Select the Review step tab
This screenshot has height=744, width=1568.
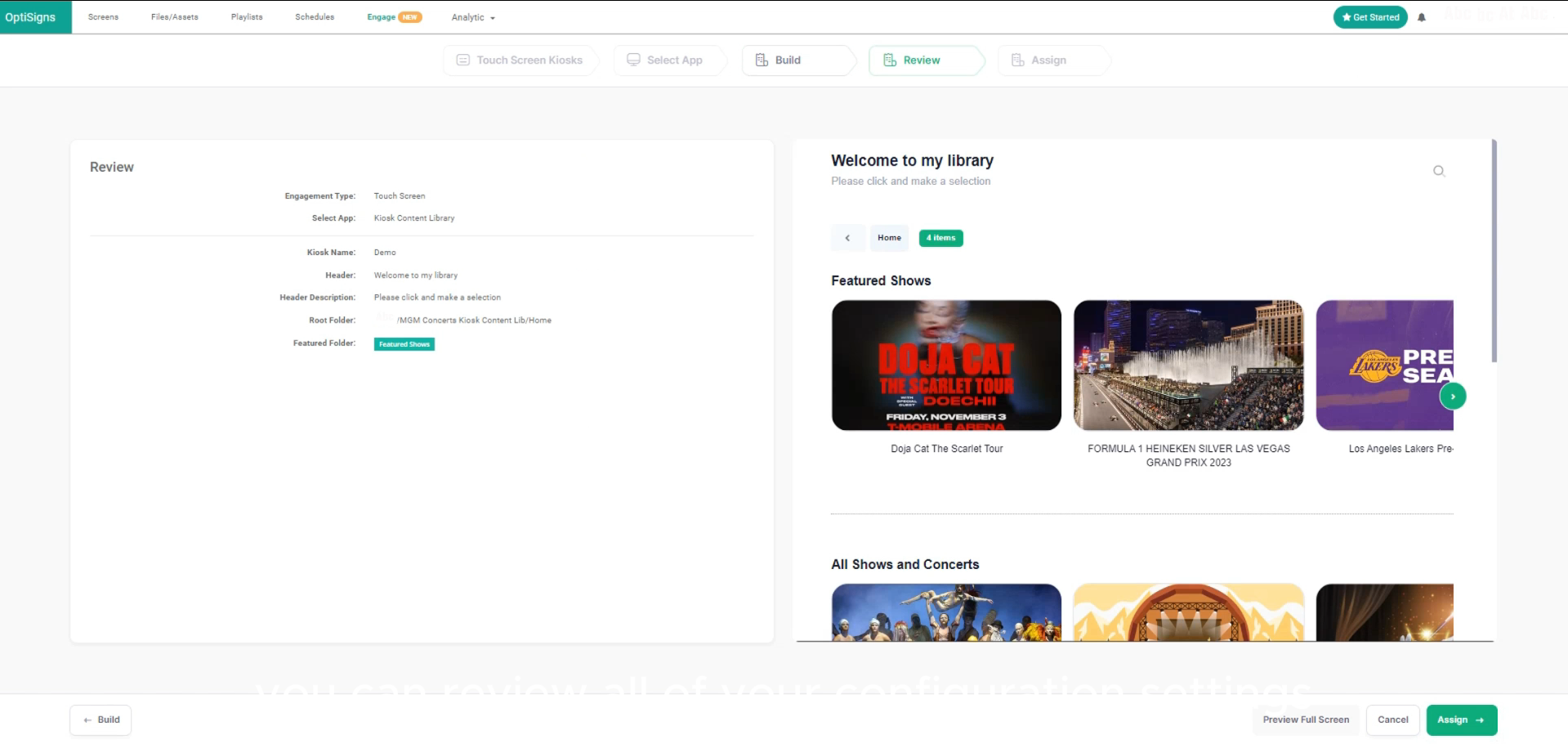(x=927, y=61)
